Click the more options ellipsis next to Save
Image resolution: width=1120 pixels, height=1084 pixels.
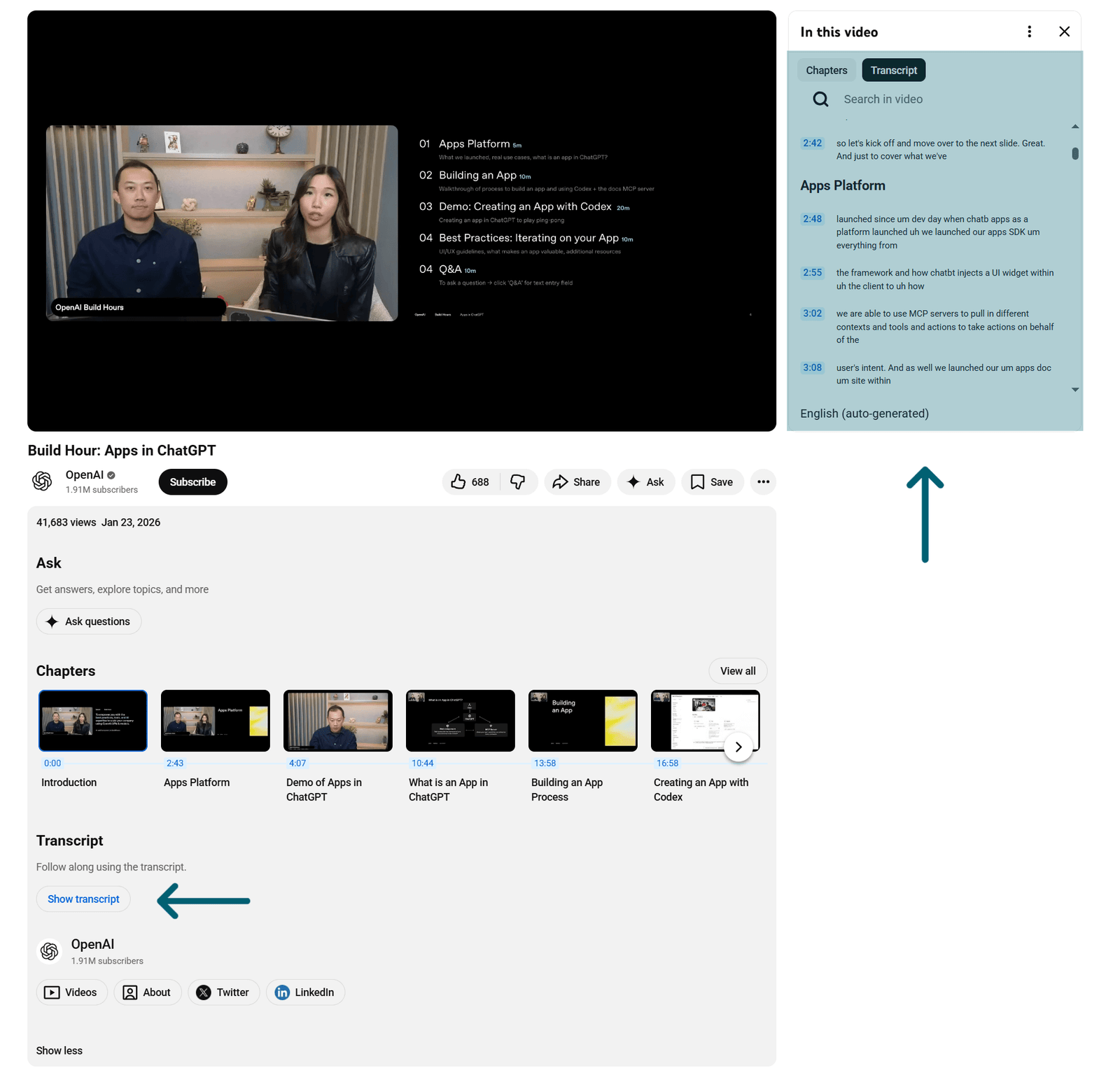coord(763,481)
